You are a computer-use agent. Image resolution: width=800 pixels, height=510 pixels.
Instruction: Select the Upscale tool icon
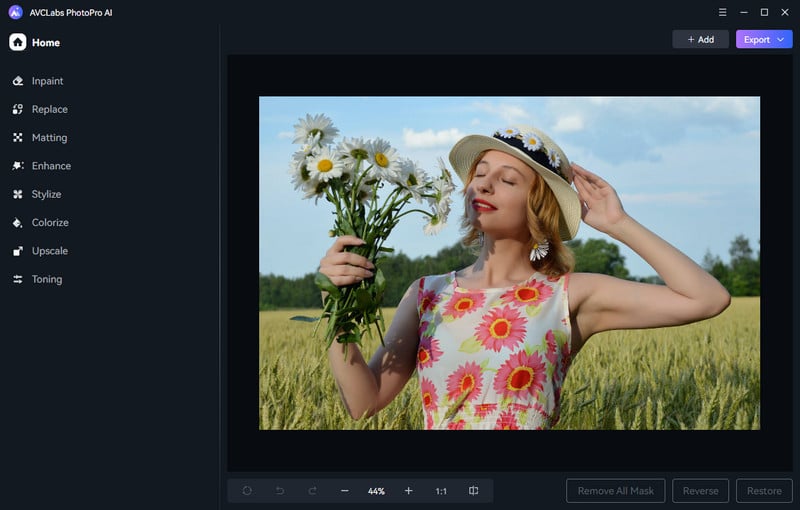point(18,251)
